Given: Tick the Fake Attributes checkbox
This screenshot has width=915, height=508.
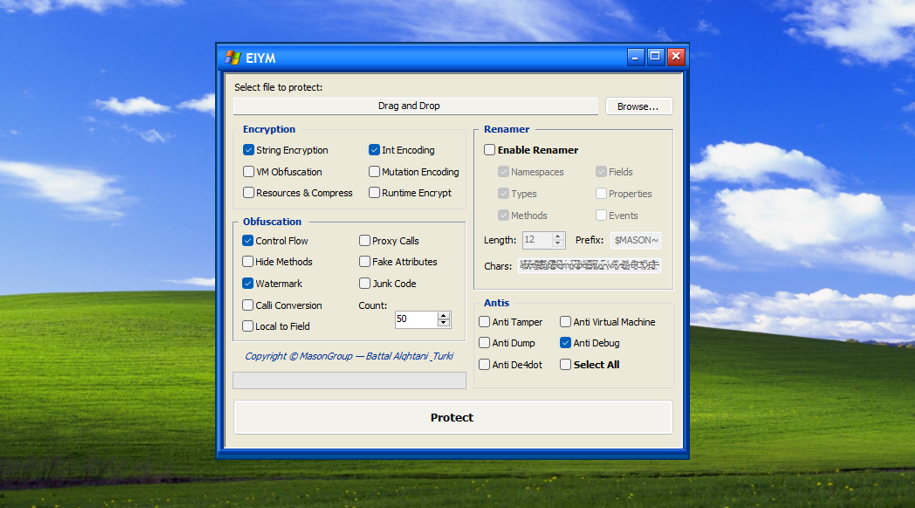Looking at the screenshot, I should (x=365, y=261).
